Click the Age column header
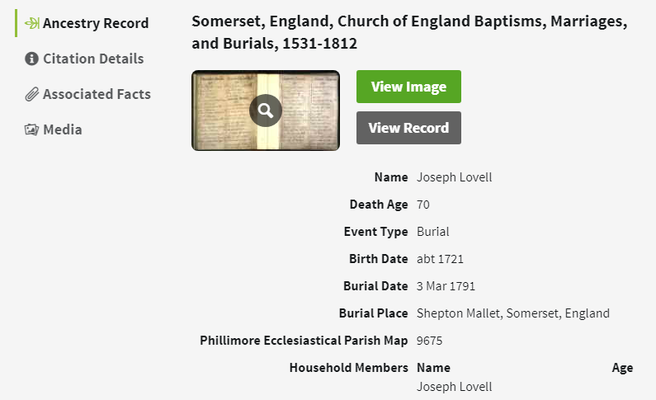656x400 pixels. pos(622,368)
